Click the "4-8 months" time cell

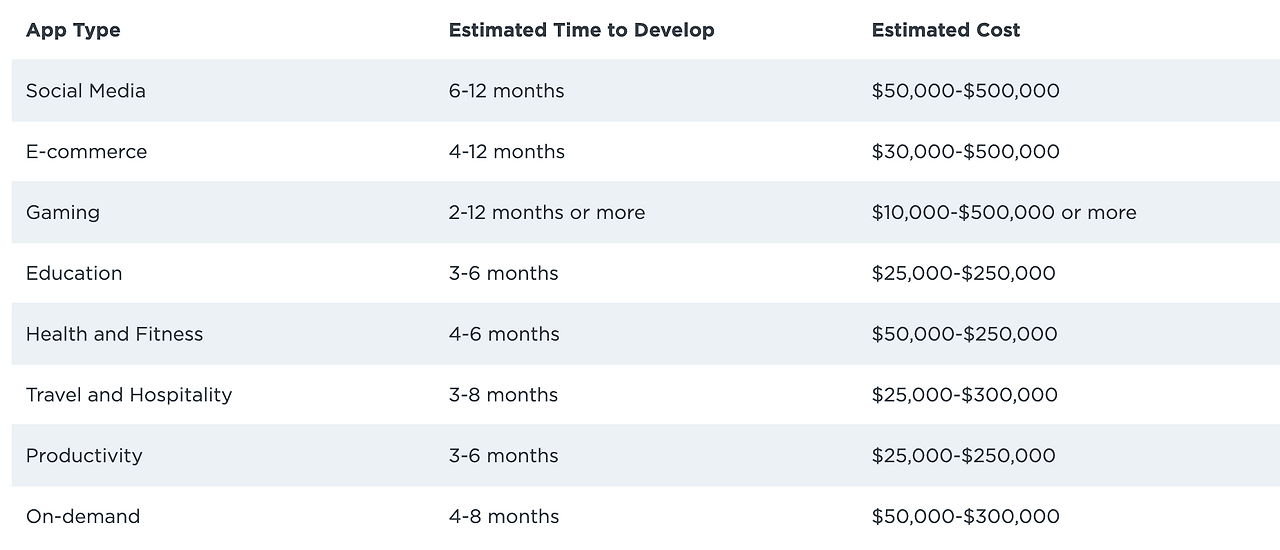click(x=504, y=517)
